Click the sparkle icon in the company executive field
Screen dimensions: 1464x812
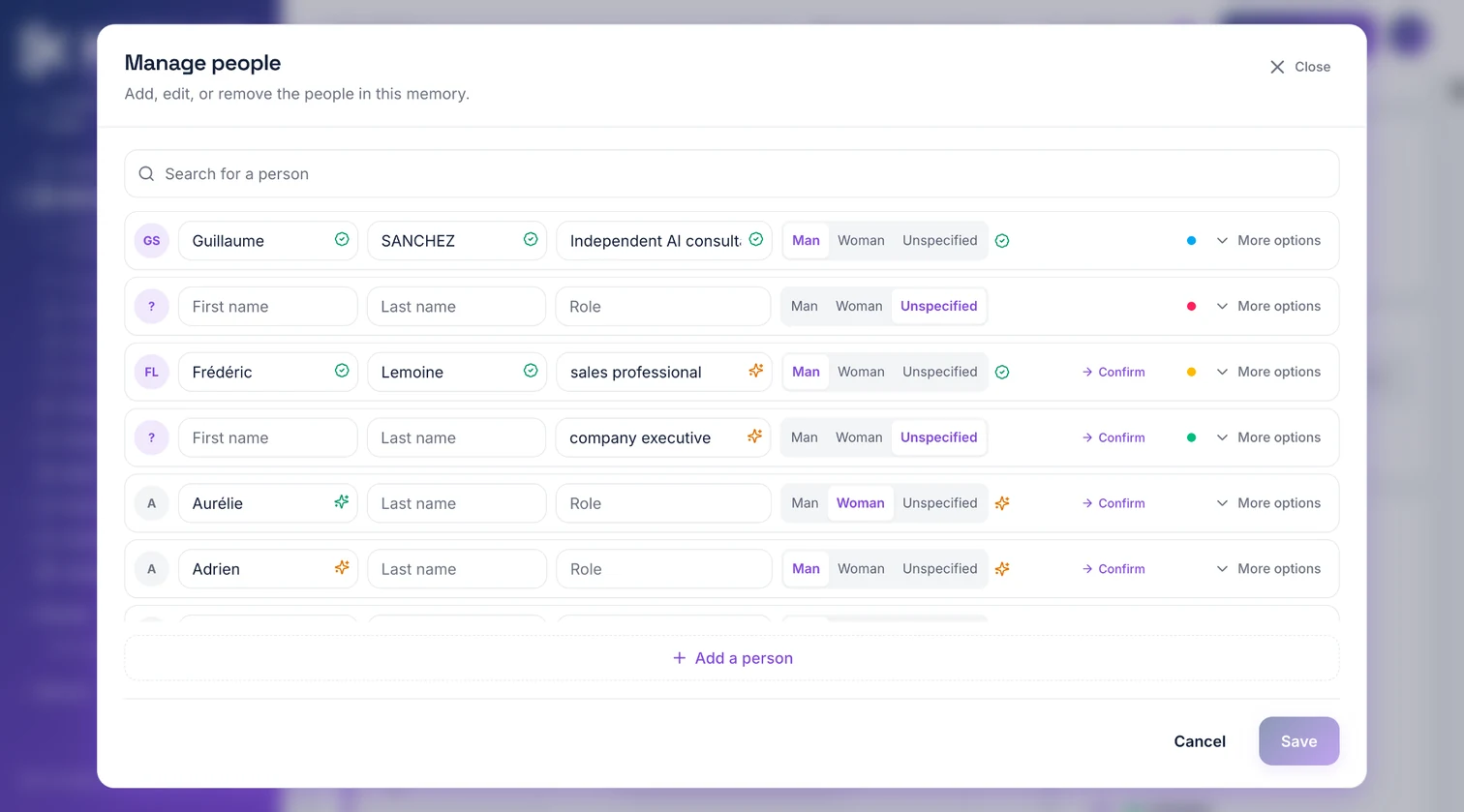click(754, 436)
